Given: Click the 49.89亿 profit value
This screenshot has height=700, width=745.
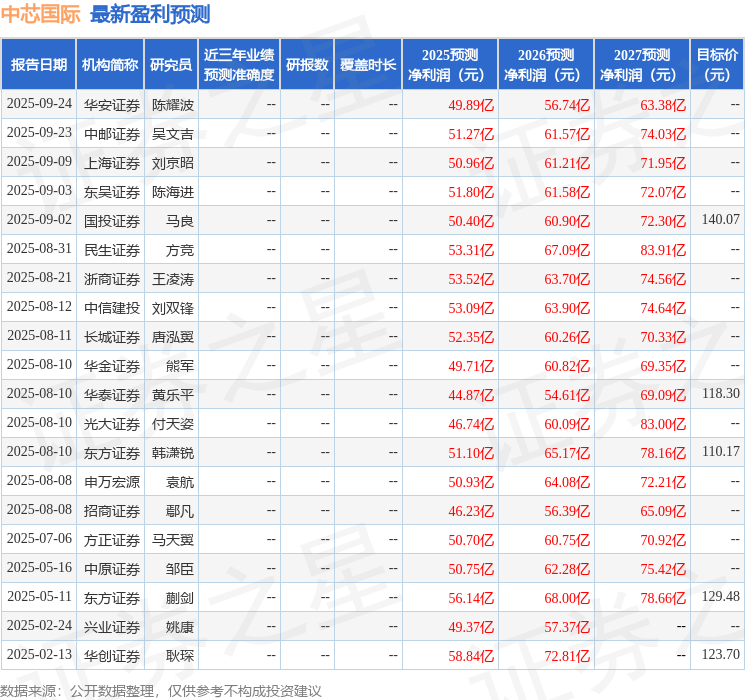Looking at the screenshot, I should coord(471,105).
